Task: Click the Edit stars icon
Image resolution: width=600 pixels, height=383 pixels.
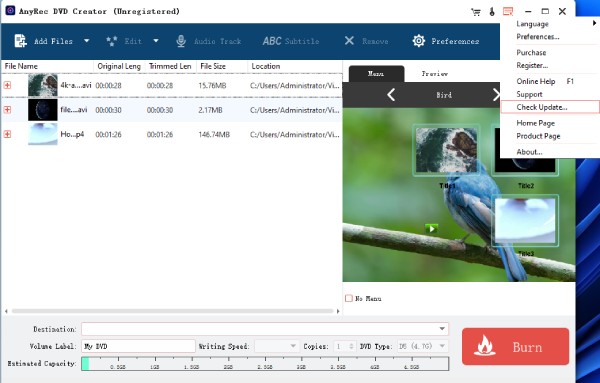Action: (112, 41)
